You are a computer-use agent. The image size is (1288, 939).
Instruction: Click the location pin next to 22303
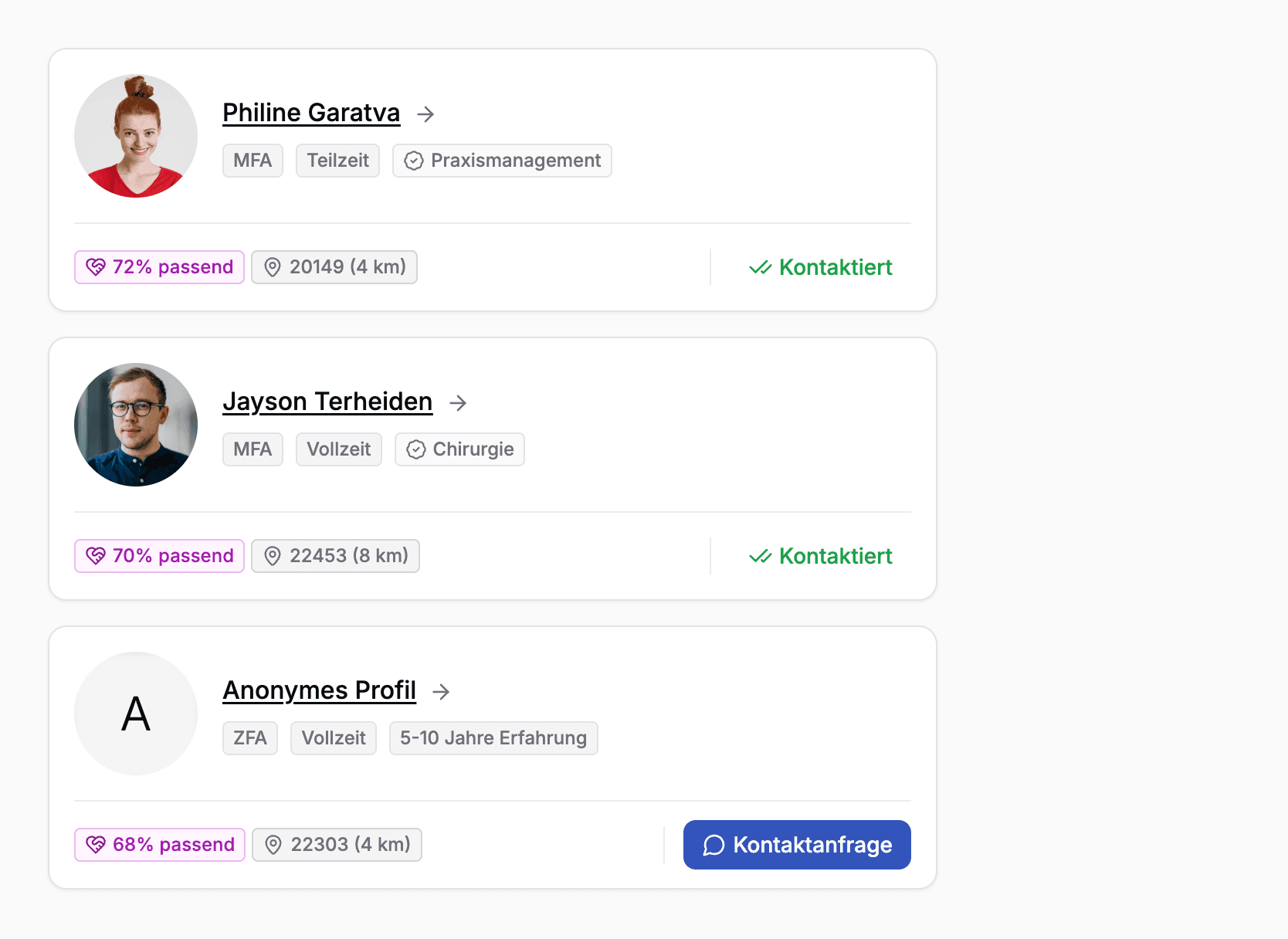273,844
